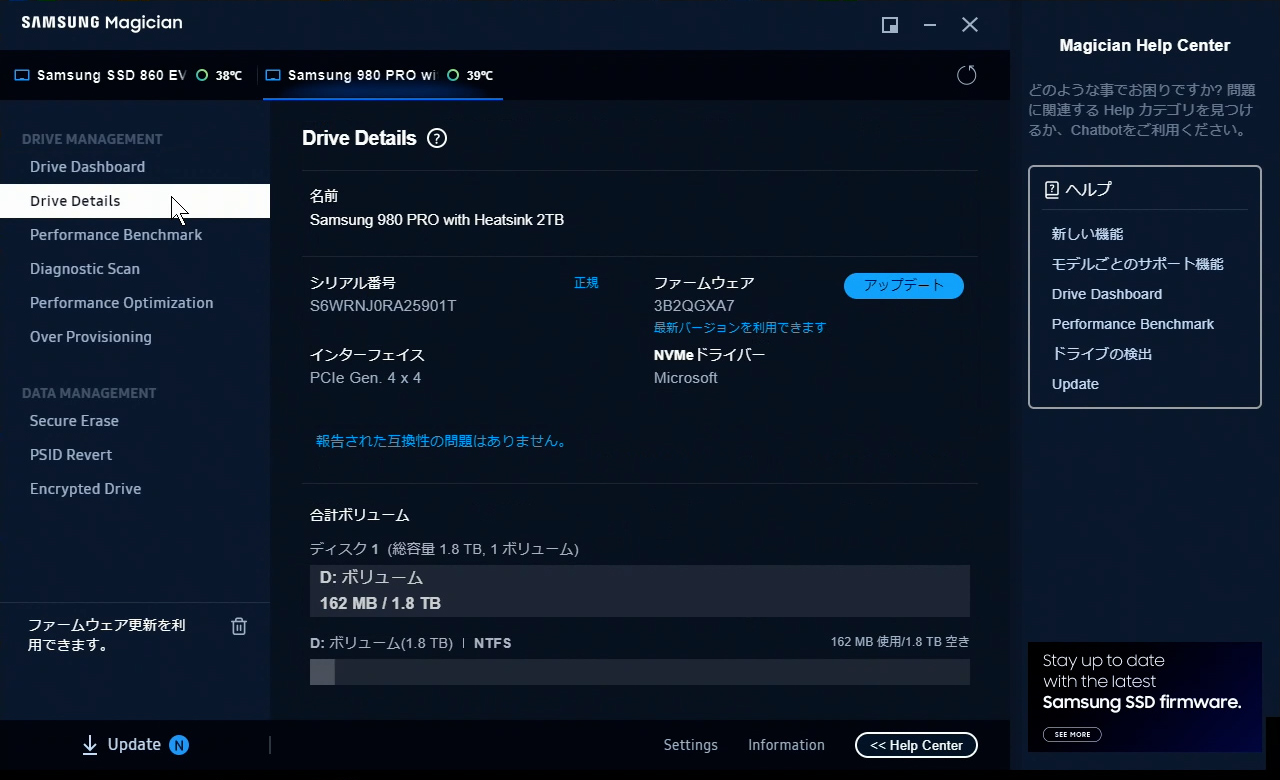Select the D: ボリューム 162 MB / 1.8 TB block

(x=640, y=591)
